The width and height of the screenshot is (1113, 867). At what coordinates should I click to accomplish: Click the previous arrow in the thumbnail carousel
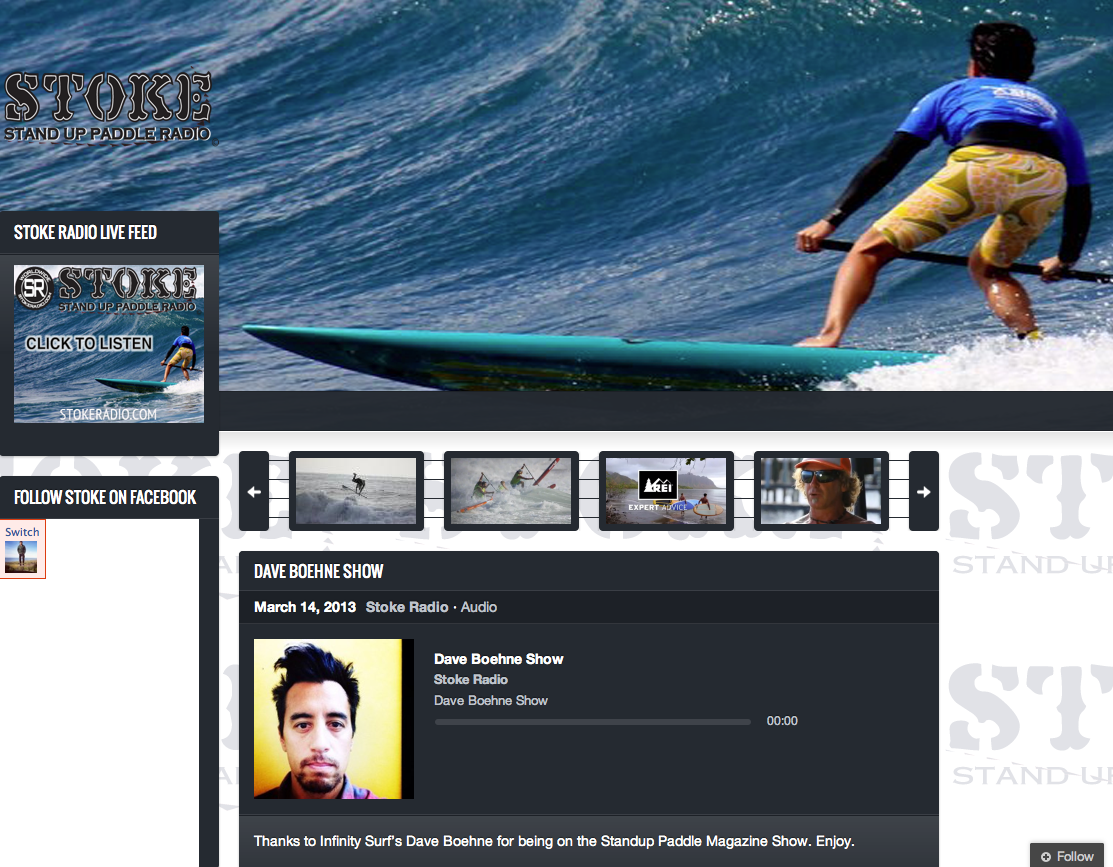point(254,491)
